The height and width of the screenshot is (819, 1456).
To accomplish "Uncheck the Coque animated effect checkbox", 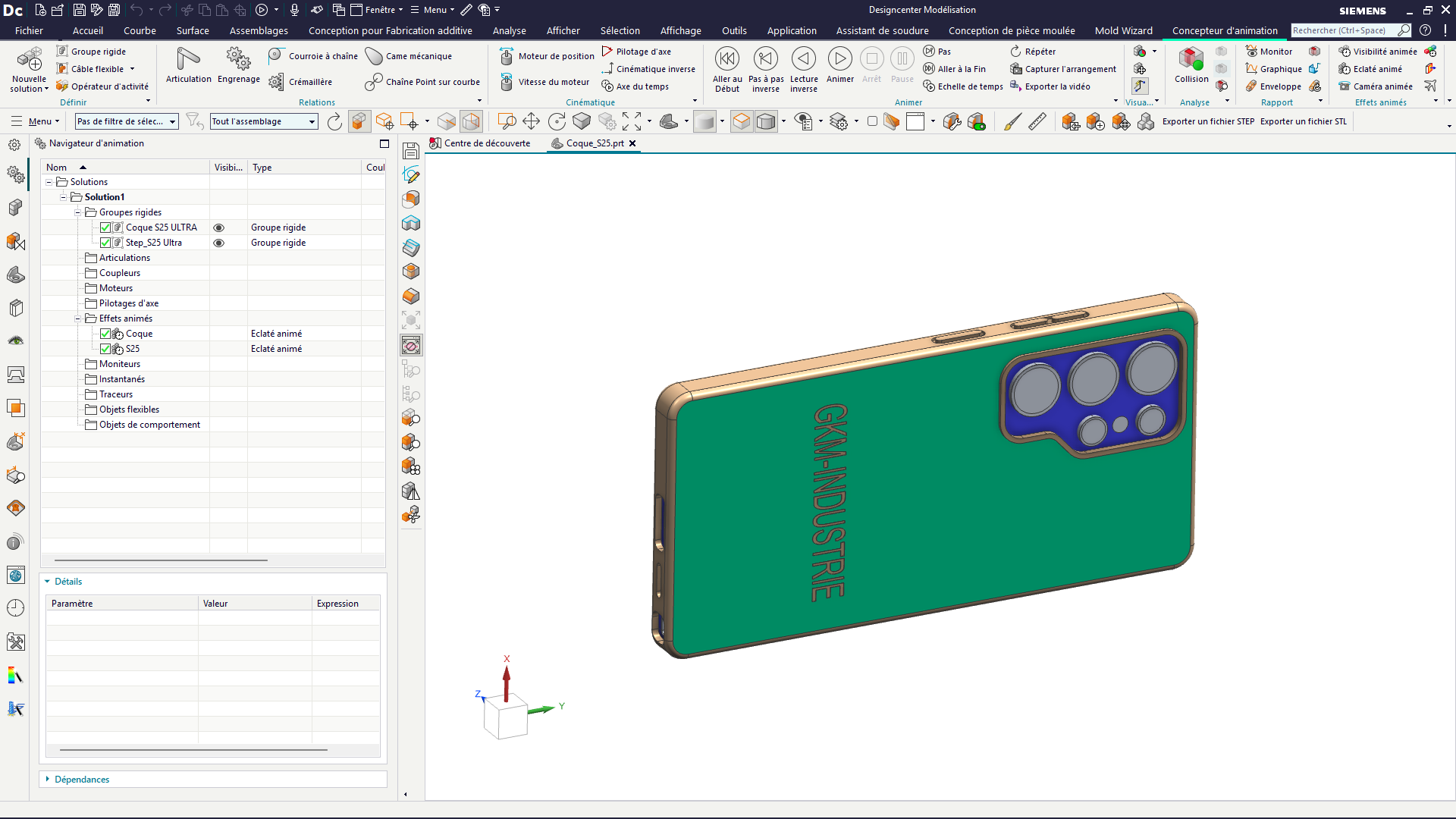I will 105,334.
